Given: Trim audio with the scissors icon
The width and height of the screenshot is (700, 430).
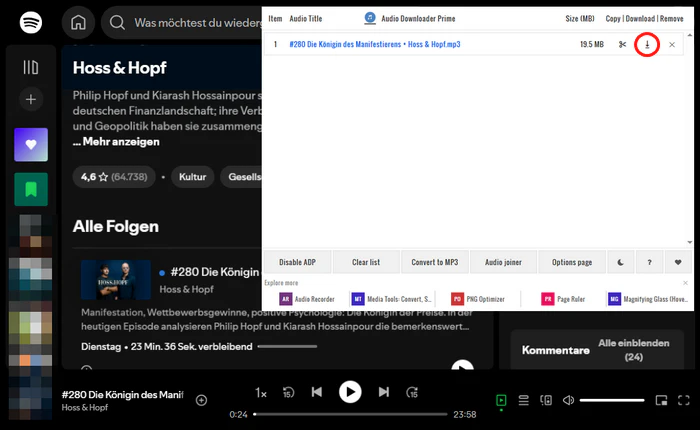Looking at the screenshot, I should 622,44.
